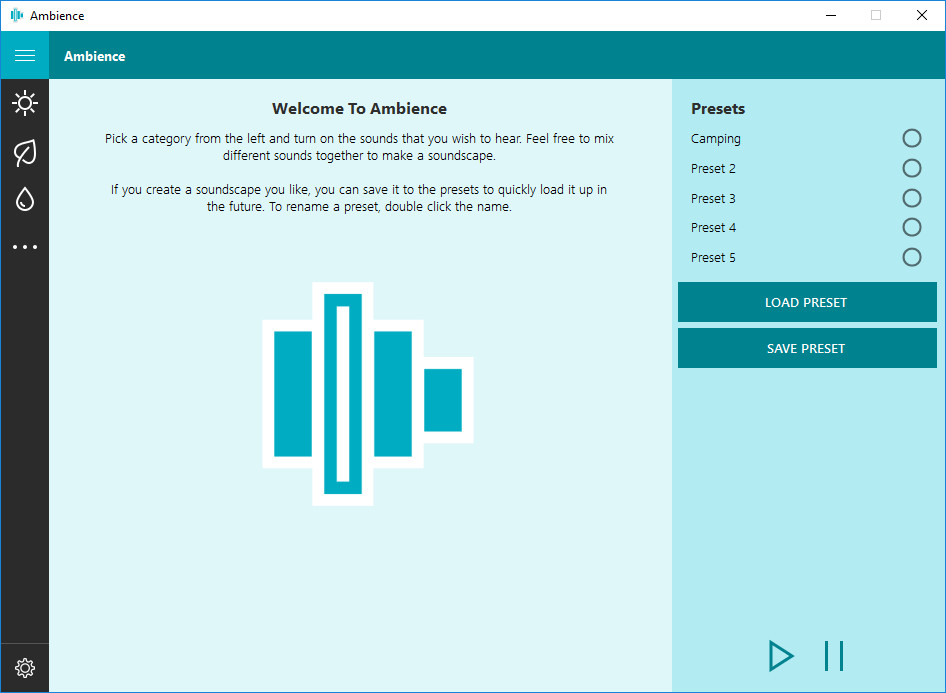Open the hamburger navigation menu

tap(25, 55)
